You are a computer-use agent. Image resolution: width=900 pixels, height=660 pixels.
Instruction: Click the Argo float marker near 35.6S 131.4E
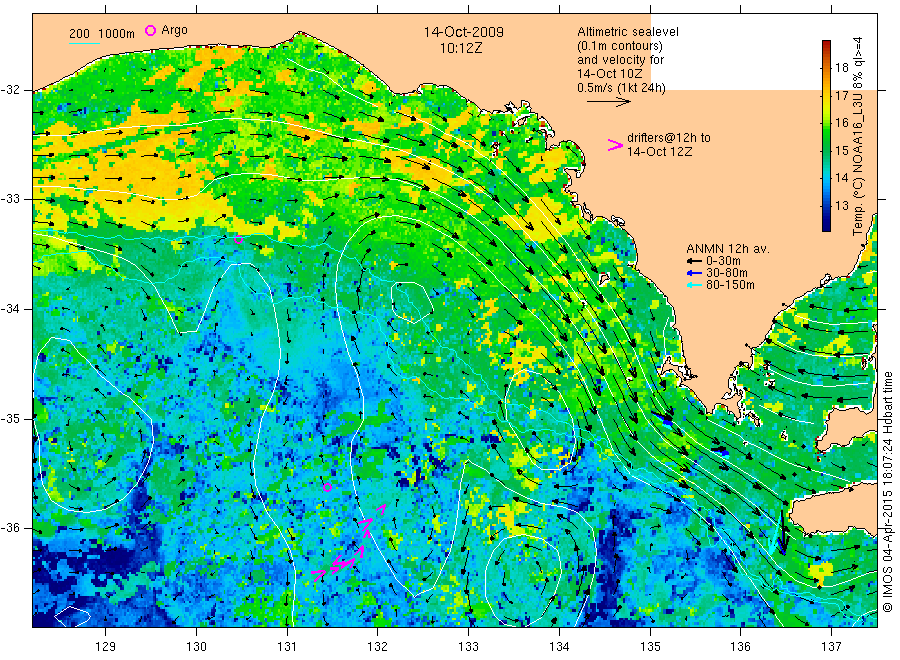327,487
